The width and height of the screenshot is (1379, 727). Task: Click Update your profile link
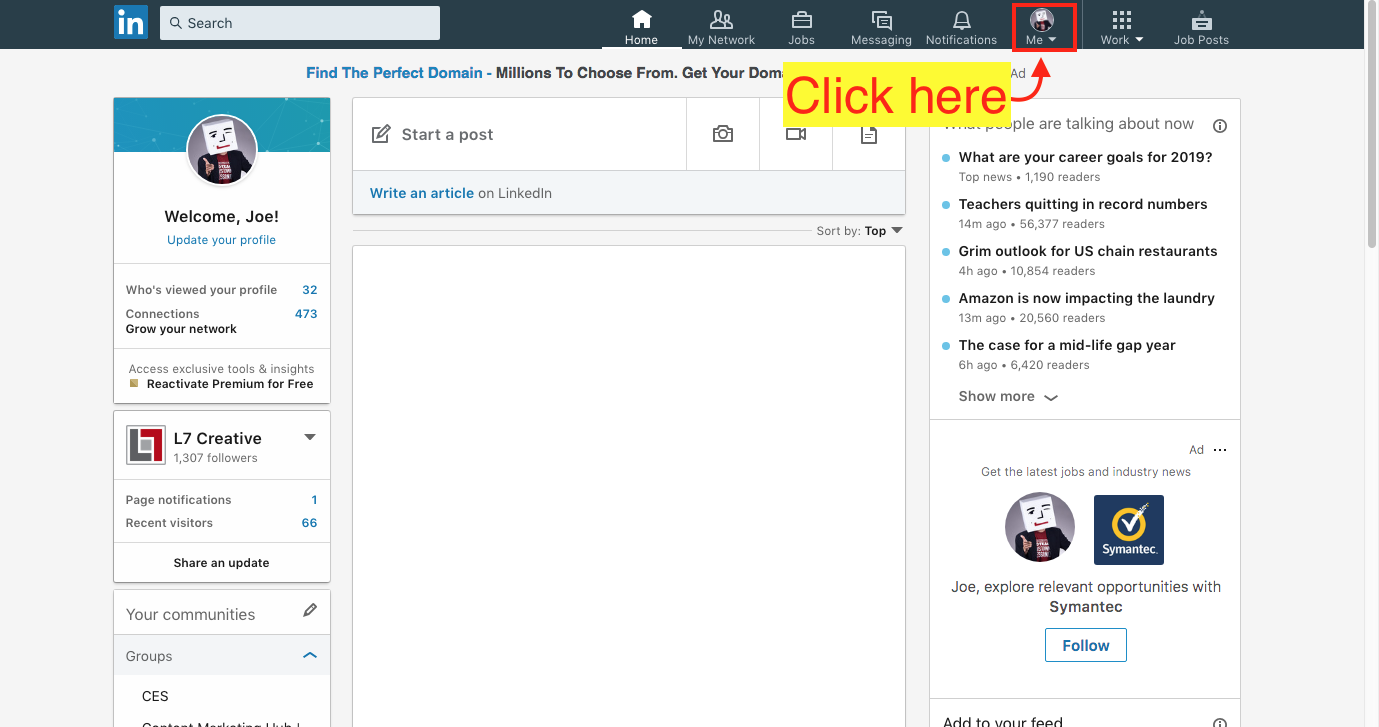222,240
